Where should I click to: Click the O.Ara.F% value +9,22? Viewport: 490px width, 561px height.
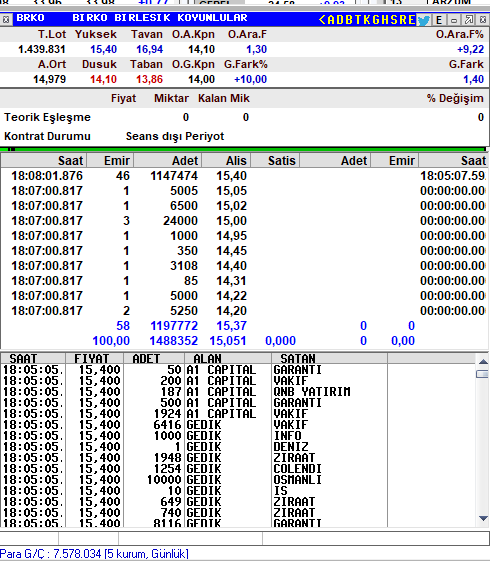(x=470, y=49)
